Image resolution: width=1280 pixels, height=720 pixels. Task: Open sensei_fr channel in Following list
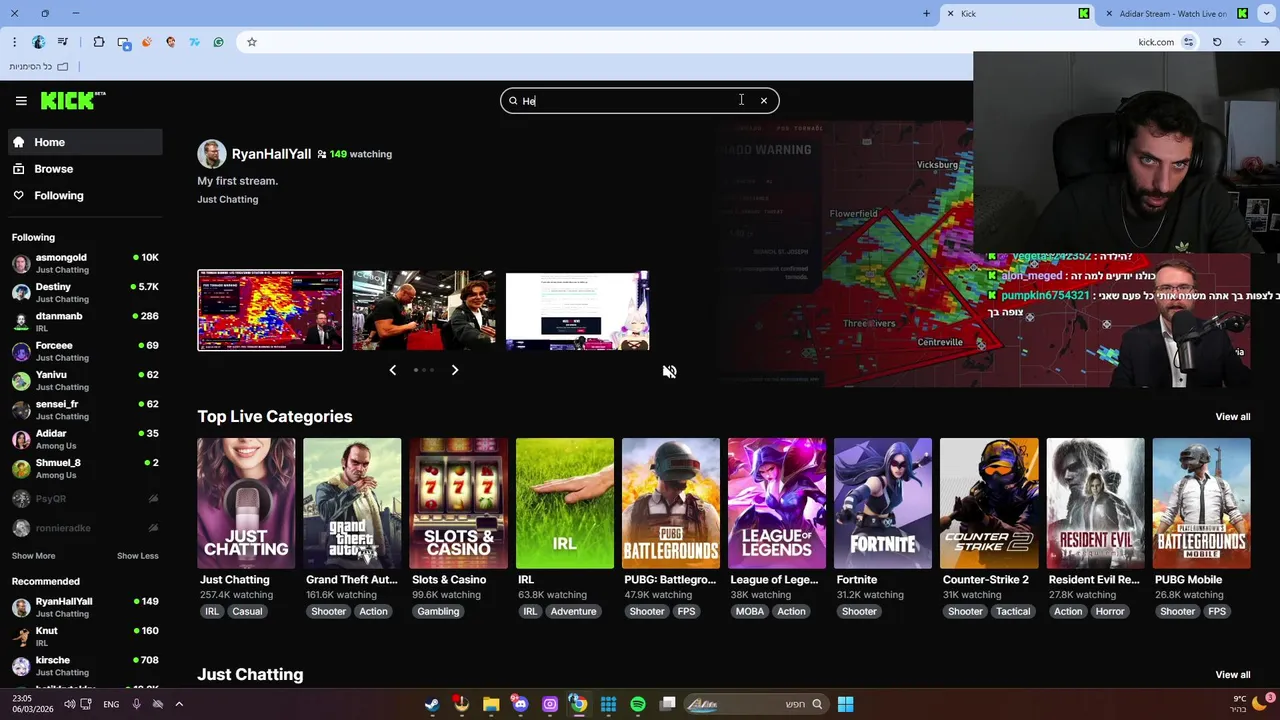tap(86, 409)
